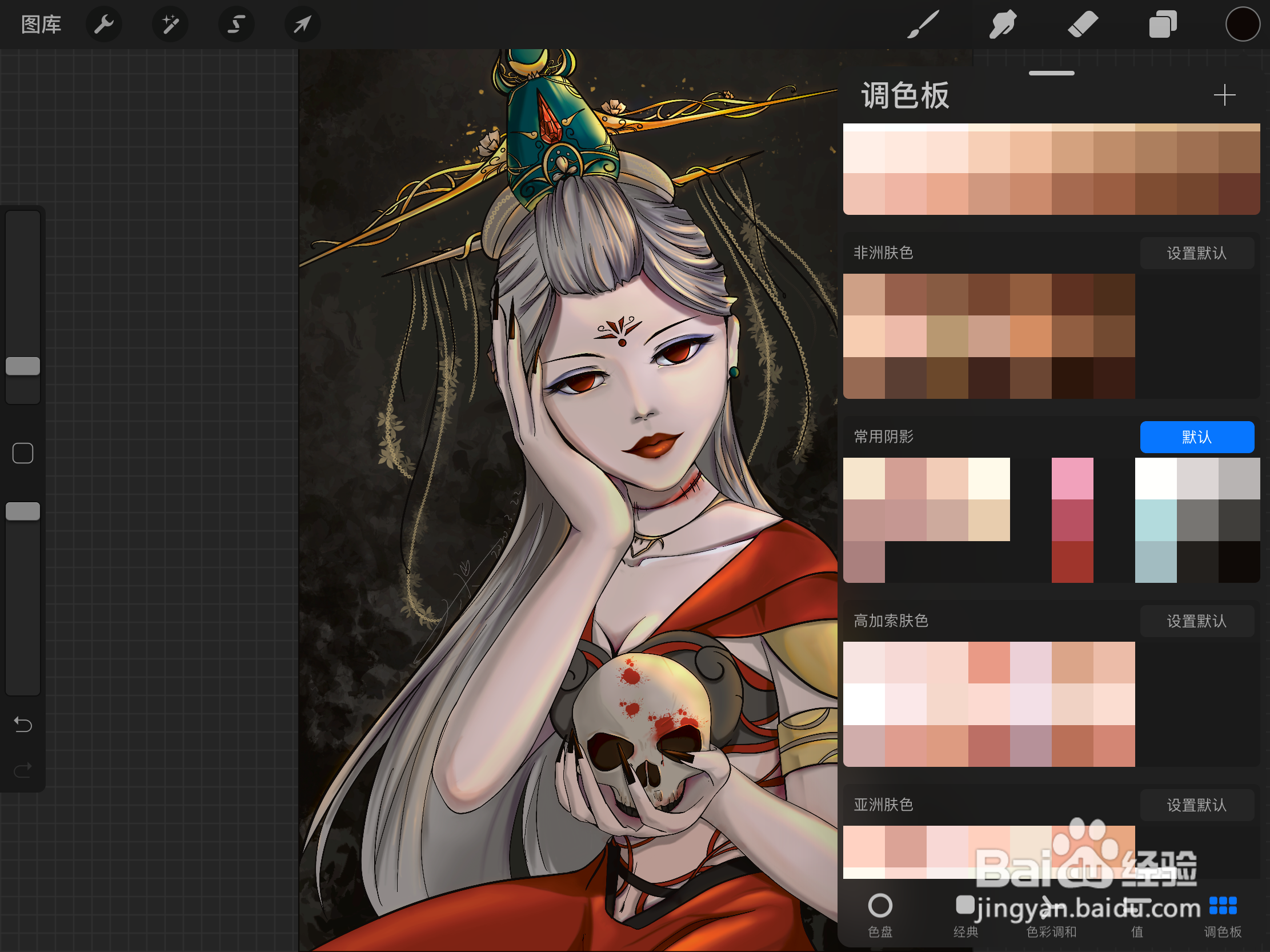The image size is (1270, 952).
Task: Pick the light cyan swatch in 常用阴影
Action: 1155,520
